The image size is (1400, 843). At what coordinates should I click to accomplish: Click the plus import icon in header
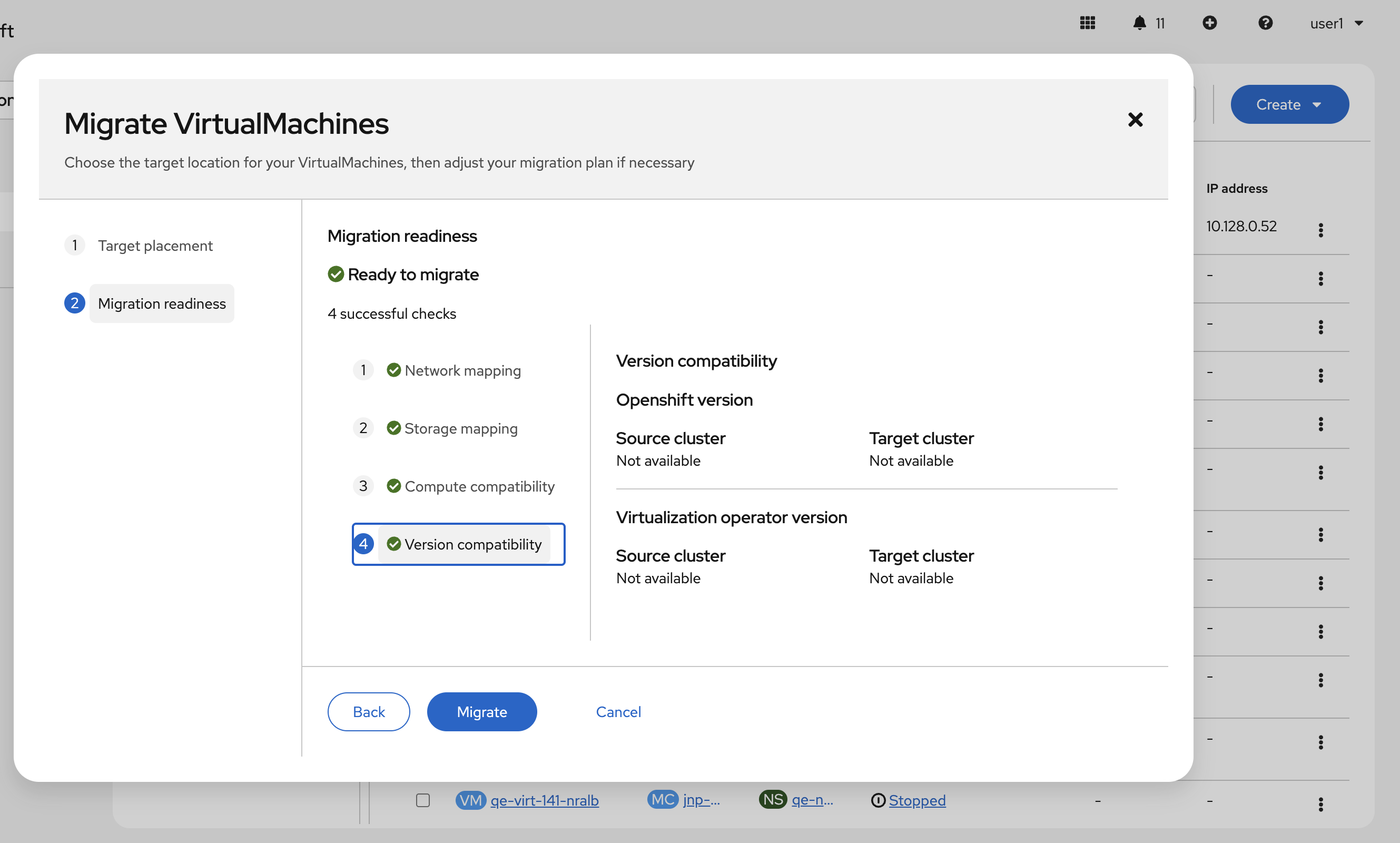click(x=1209, y=23)
